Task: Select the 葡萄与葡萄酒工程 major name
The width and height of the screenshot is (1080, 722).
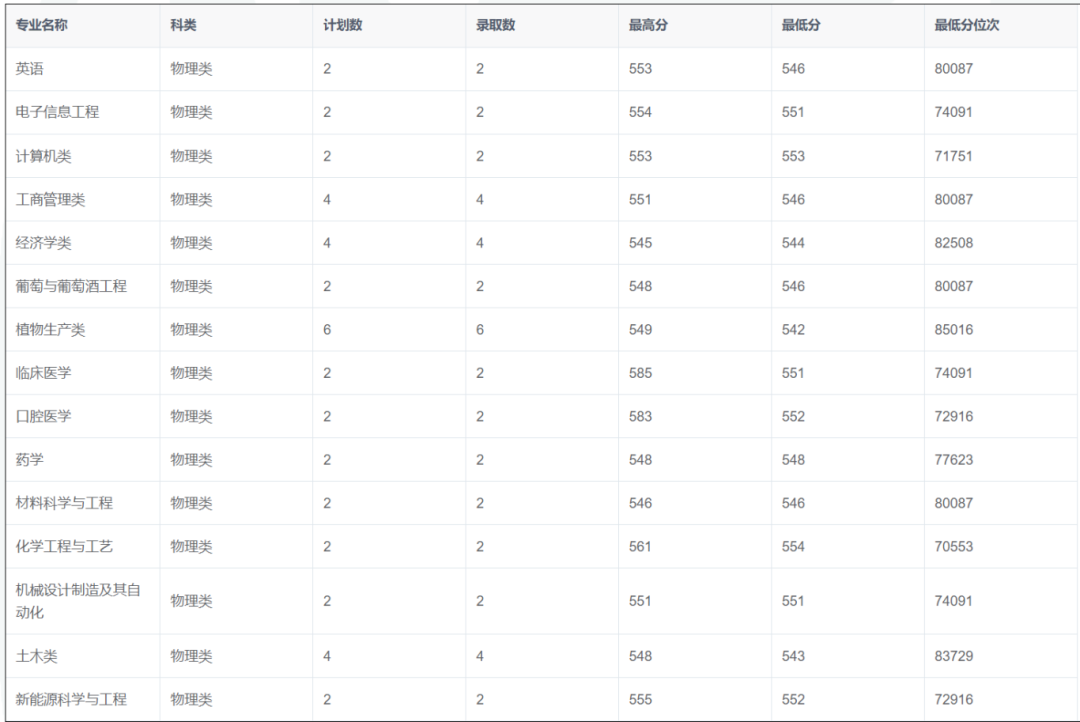Action: 71,286
